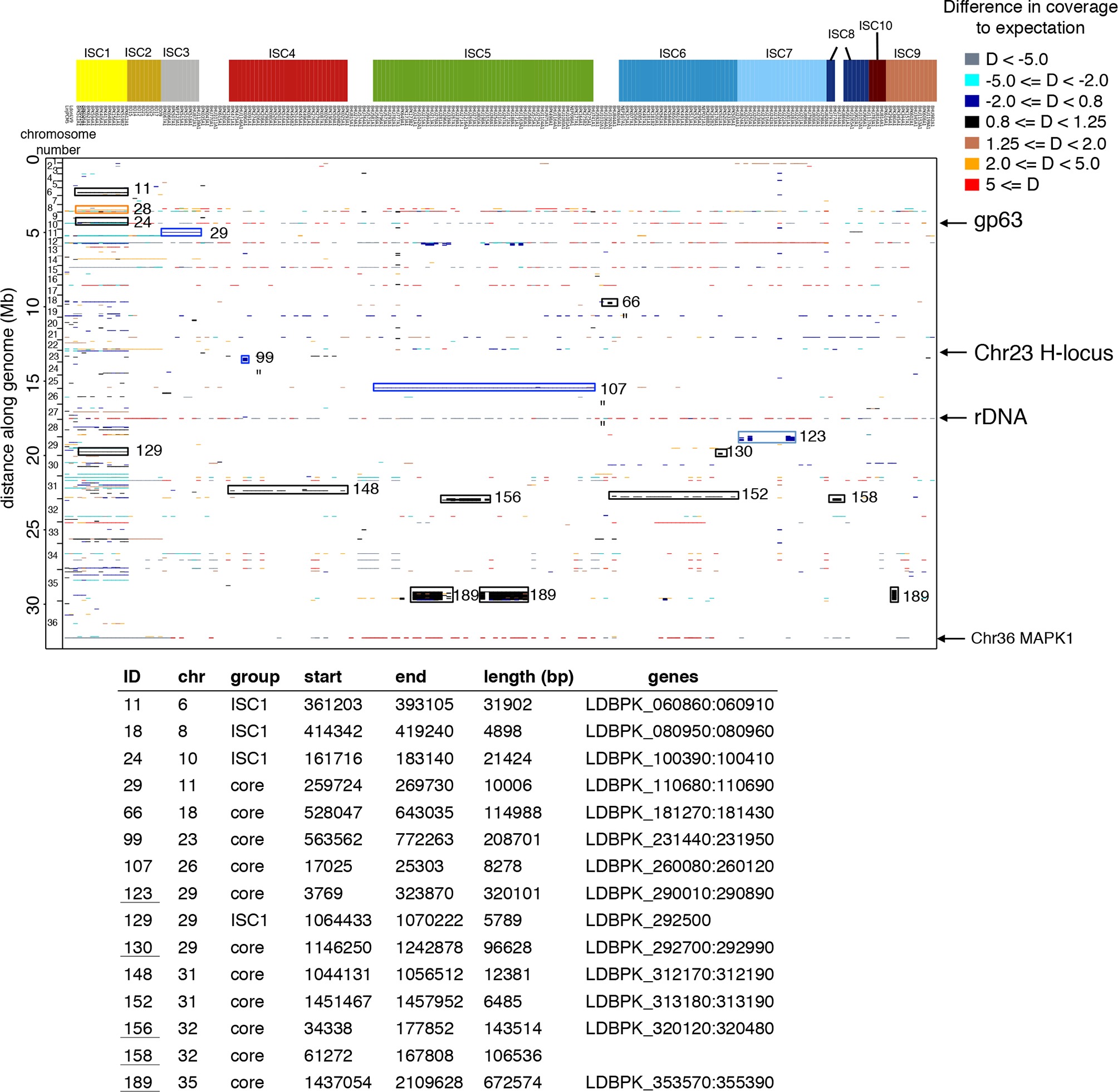
Task: Click the gray ISC3 group color bar
Action: click(x=179, y=80)
